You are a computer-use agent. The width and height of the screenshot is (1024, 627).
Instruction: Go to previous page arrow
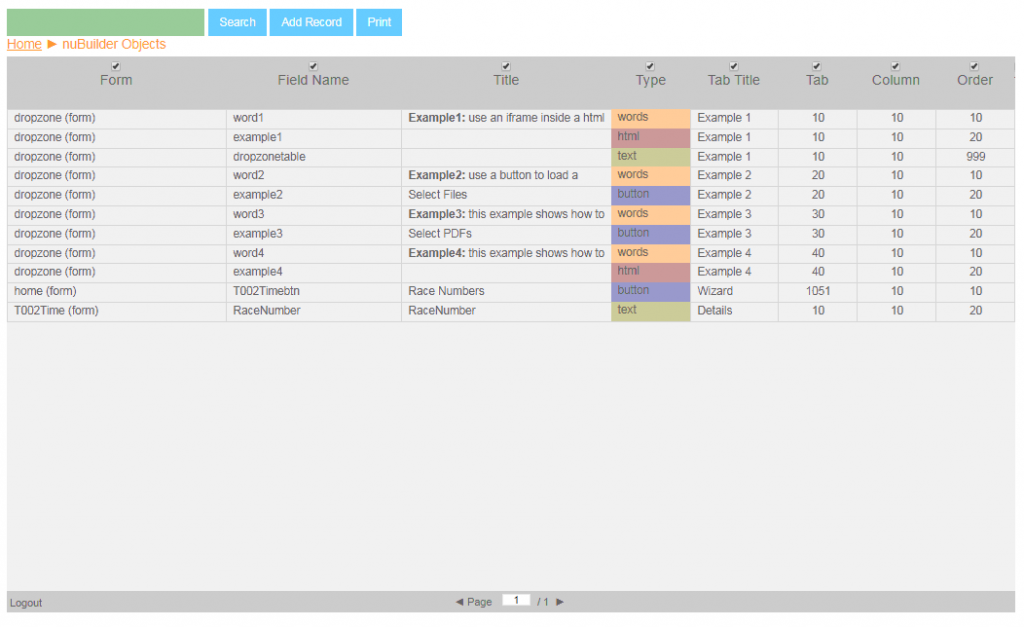point(459,602)
